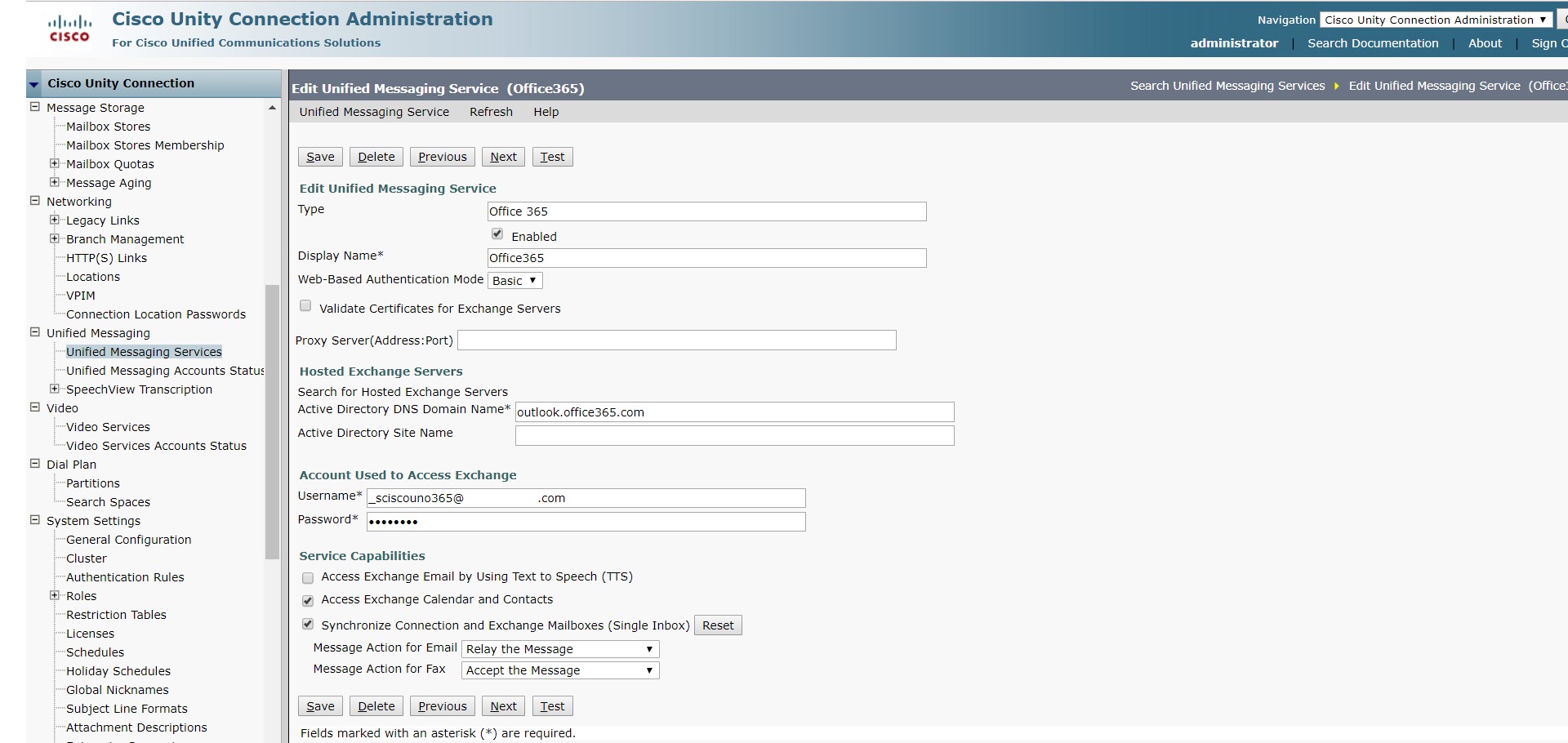
Task: Go to Search Unified Messaging Services breadcrumb
Action: pyautogui.click(x=1227, y=86)
